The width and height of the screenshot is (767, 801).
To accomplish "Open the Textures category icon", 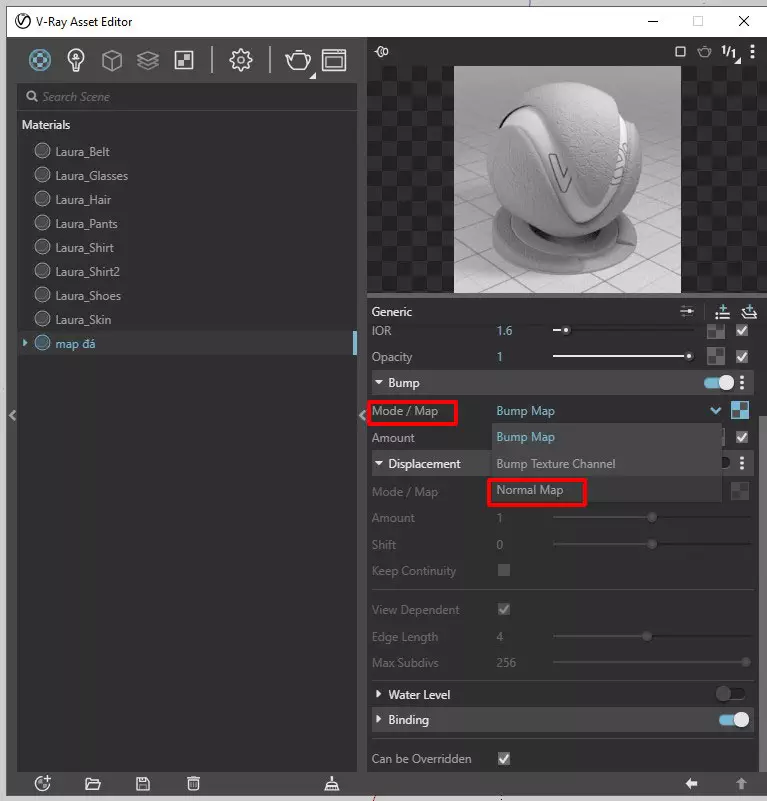I will click(x=184, y=61).
